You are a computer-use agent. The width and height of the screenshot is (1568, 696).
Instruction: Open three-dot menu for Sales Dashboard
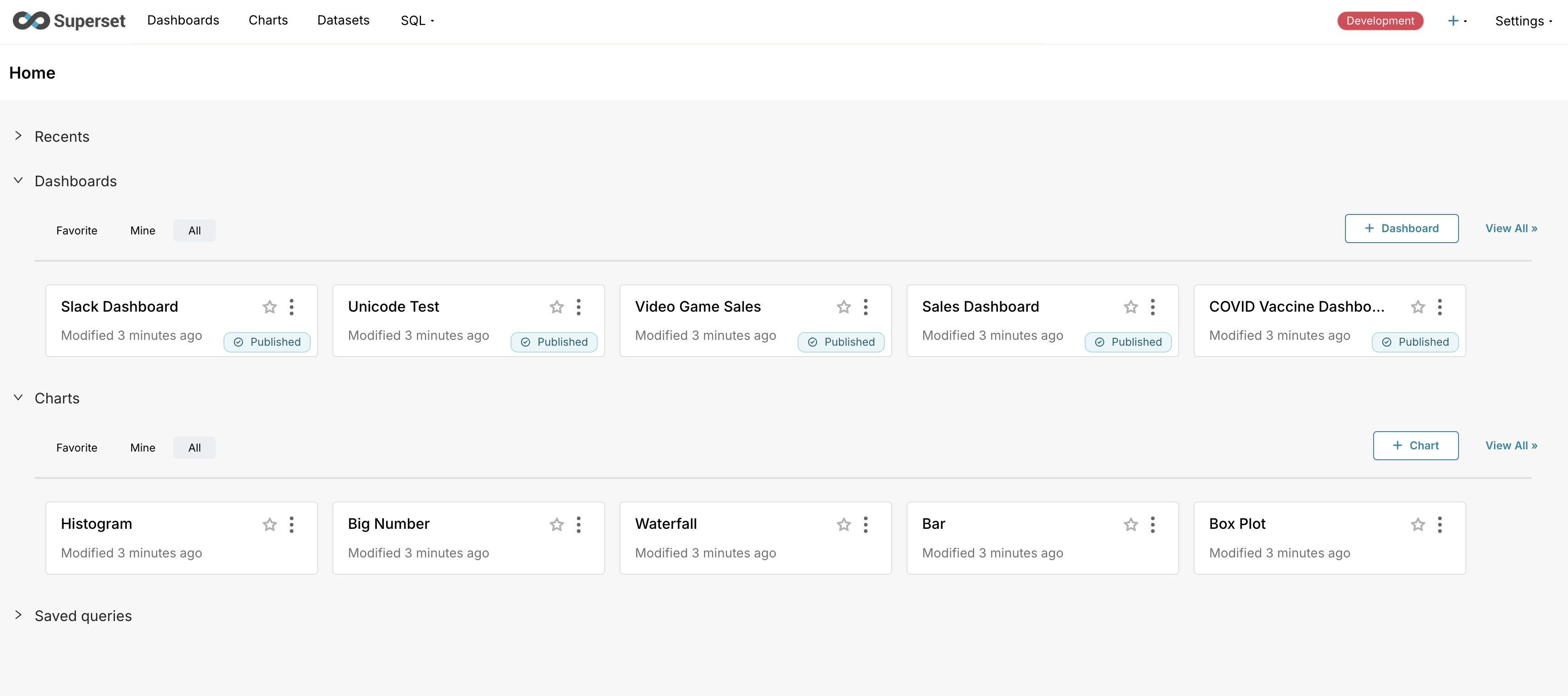pyautogui.click(x=1152, y=307)
